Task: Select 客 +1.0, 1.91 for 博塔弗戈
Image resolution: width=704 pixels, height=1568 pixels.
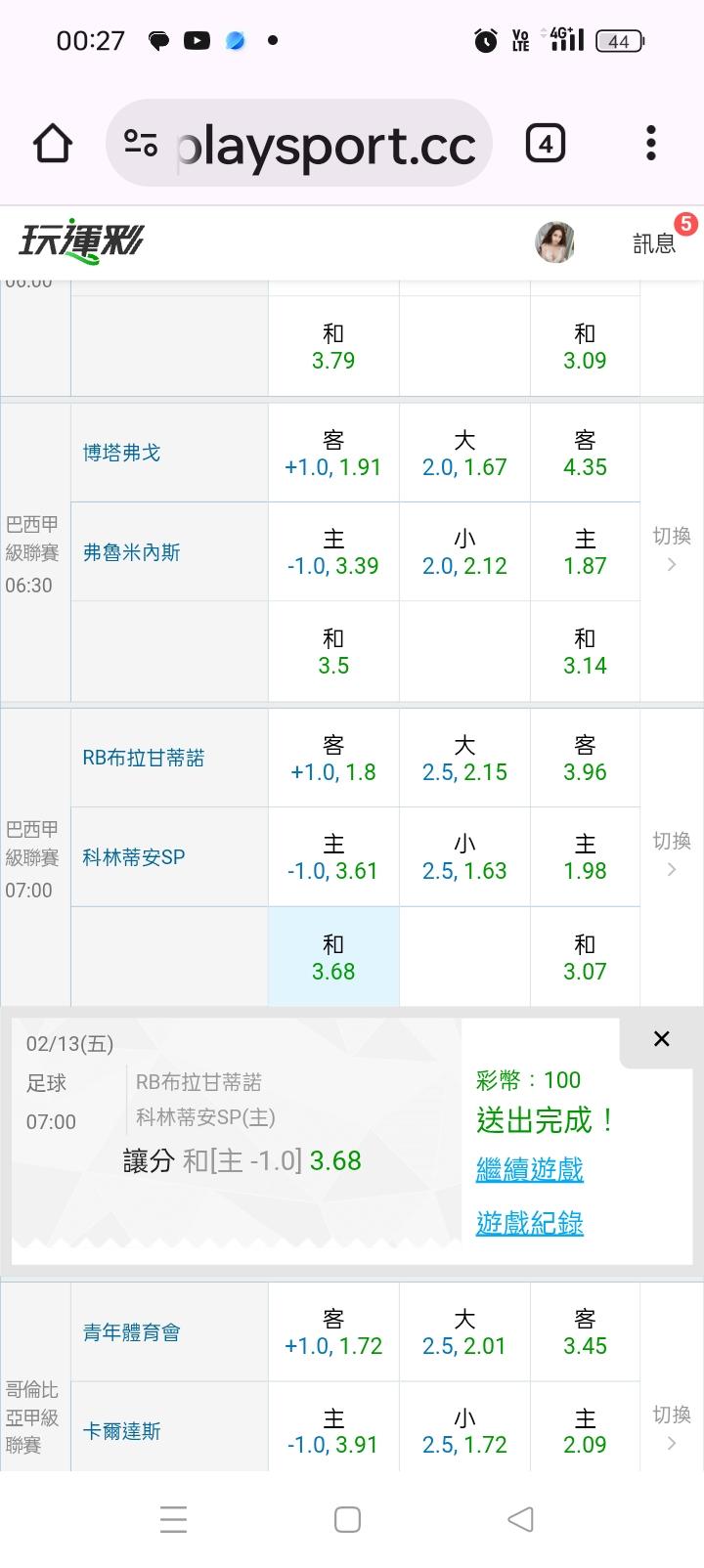Action: (333, 454)
